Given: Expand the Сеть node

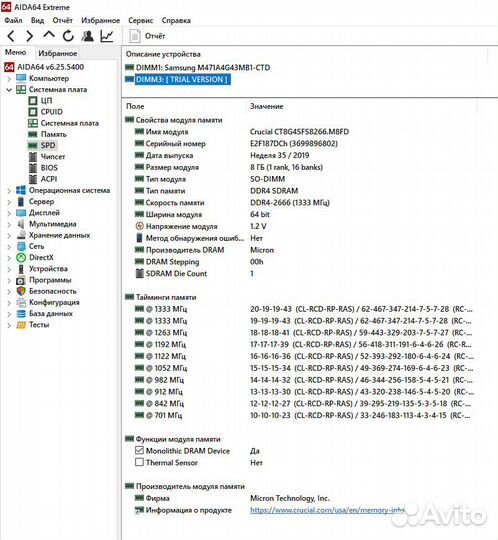Looking at the screenshot, I should (9, 247).
